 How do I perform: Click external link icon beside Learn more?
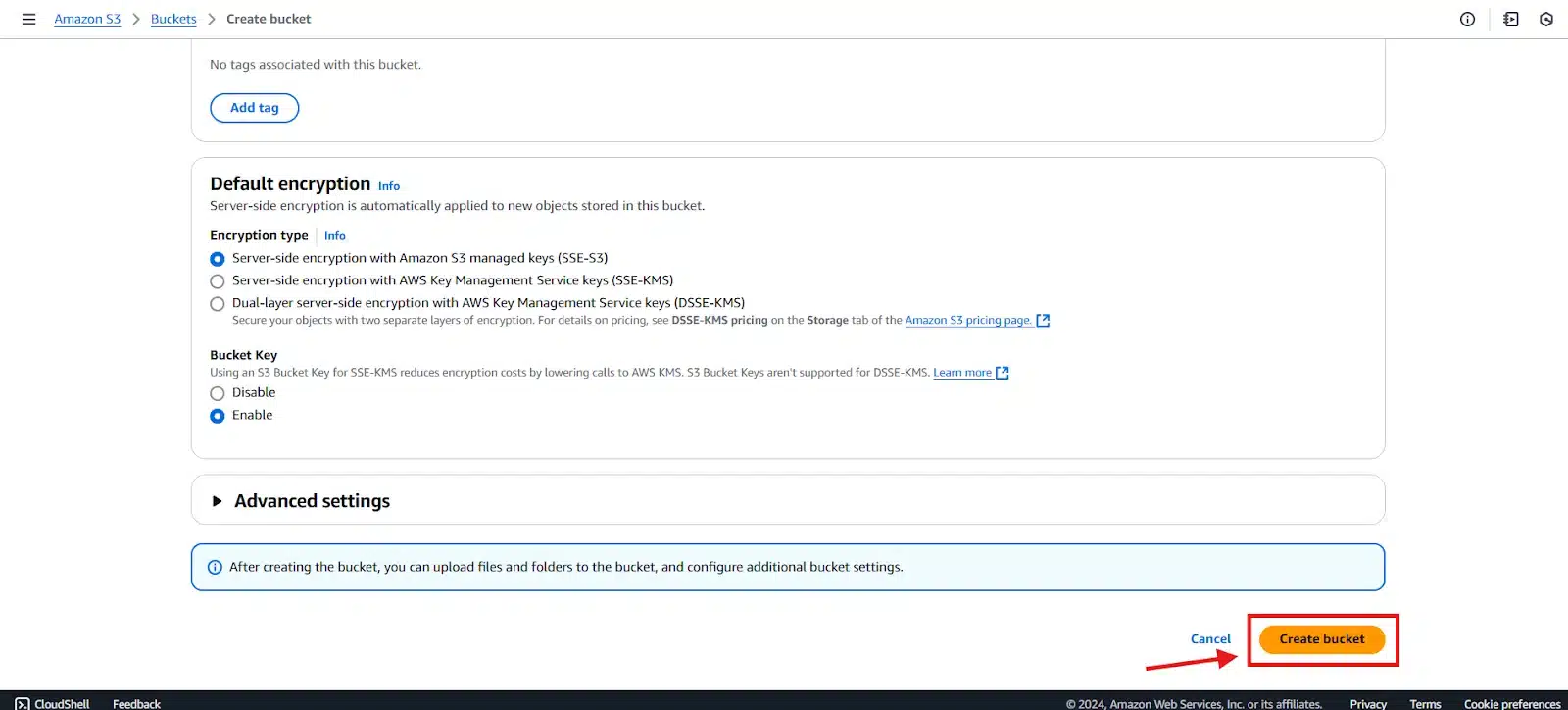(x=1002, y=373)
